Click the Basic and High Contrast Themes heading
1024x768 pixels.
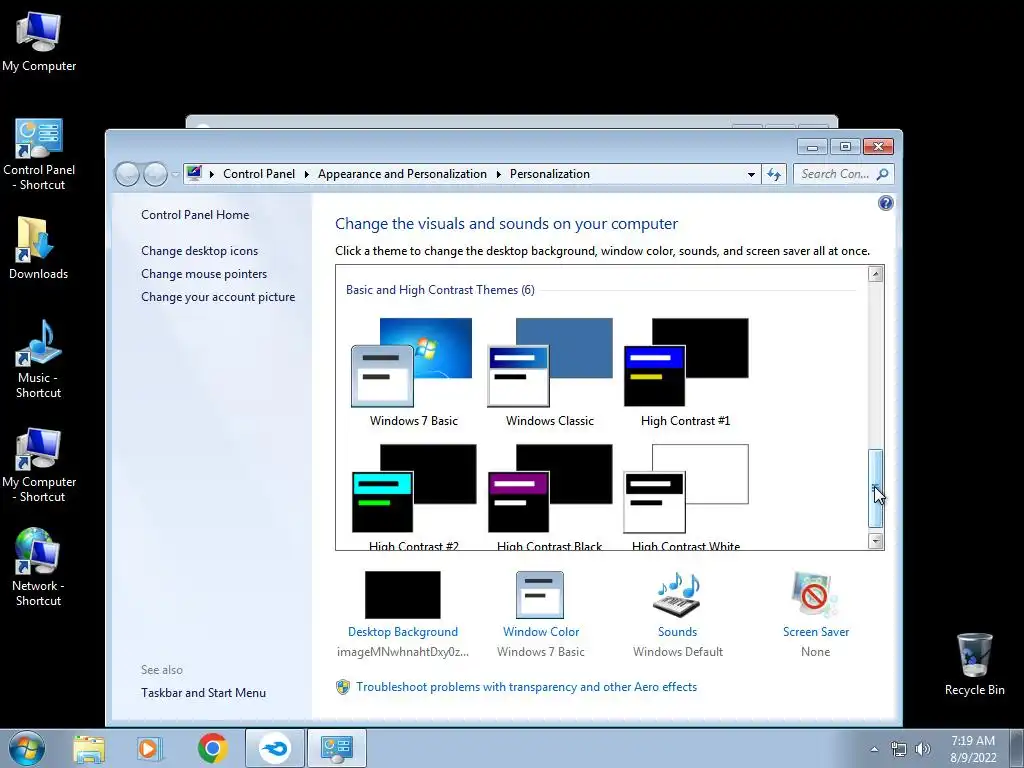point(440,290)
